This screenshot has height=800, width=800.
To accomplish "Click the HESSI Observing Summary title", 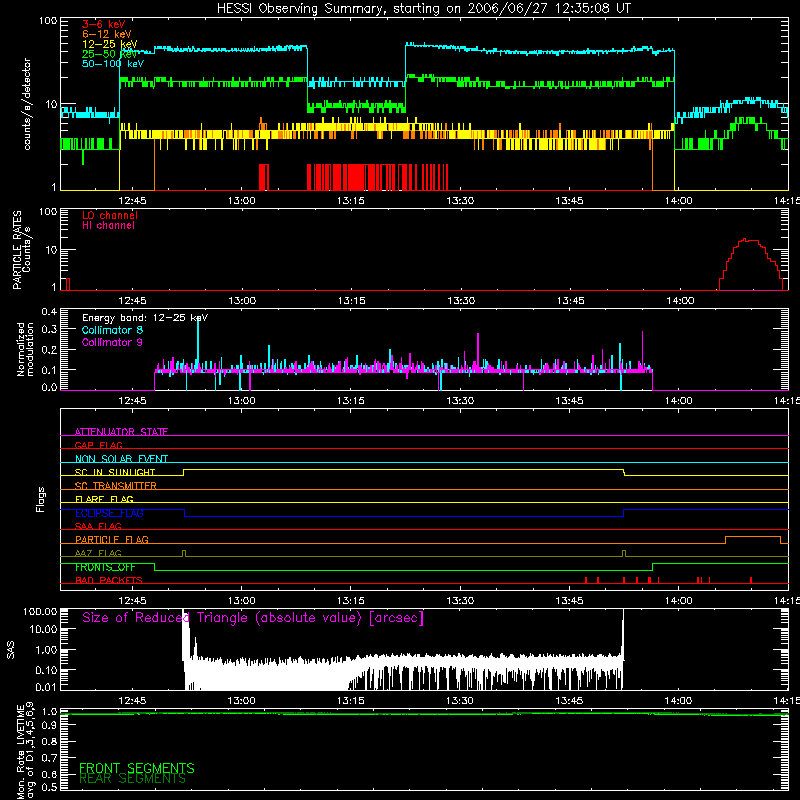I will point(423,9).
